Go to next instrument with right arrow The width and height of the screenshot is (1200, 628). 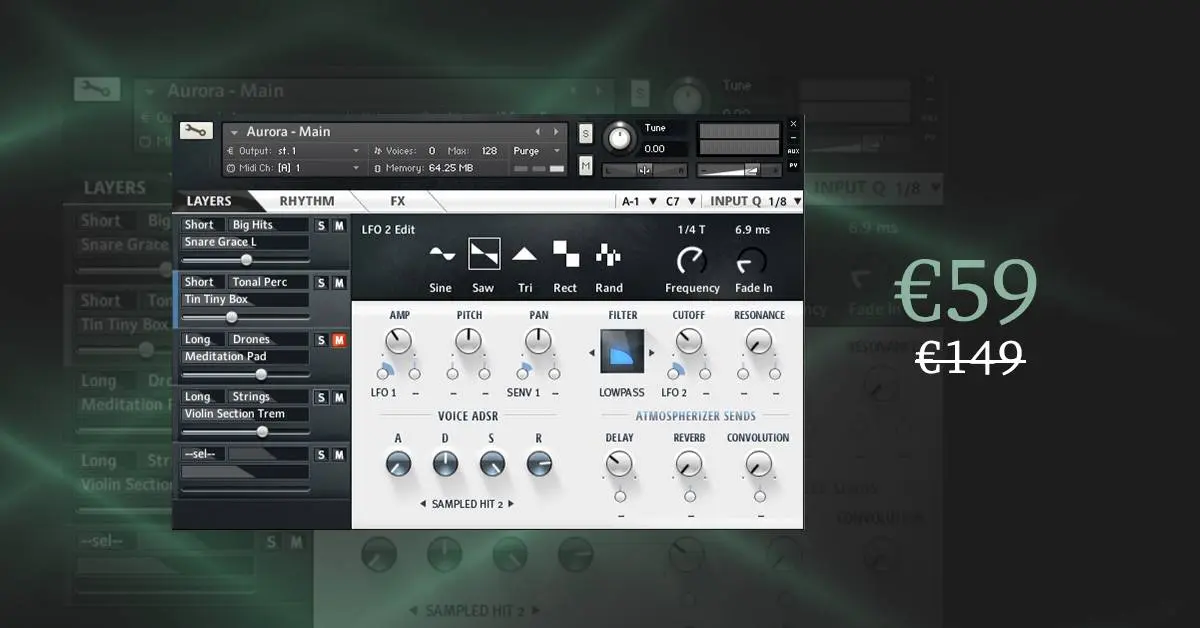pos(557,131)
